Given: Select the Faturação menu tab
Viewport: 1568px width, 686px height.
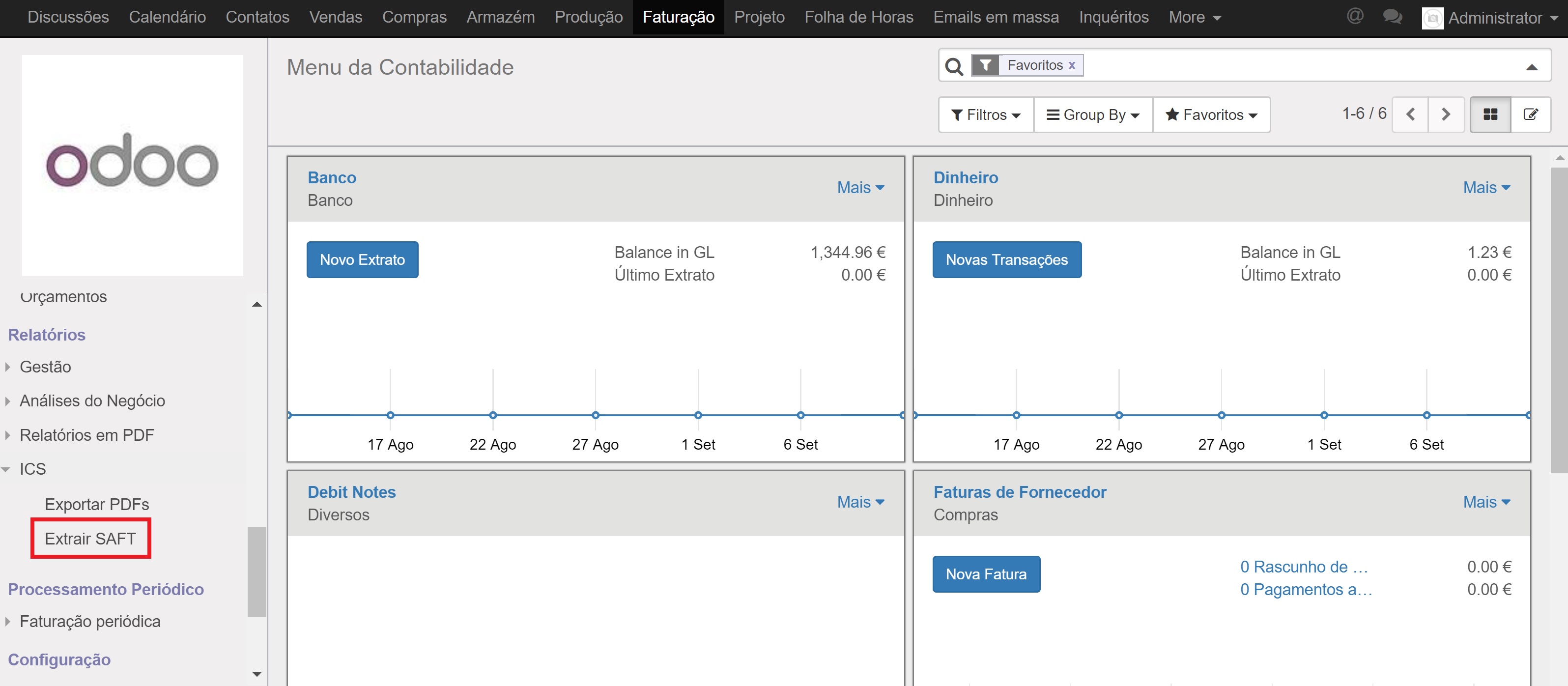Looking at the screenshot, I should tap(678, 17).
